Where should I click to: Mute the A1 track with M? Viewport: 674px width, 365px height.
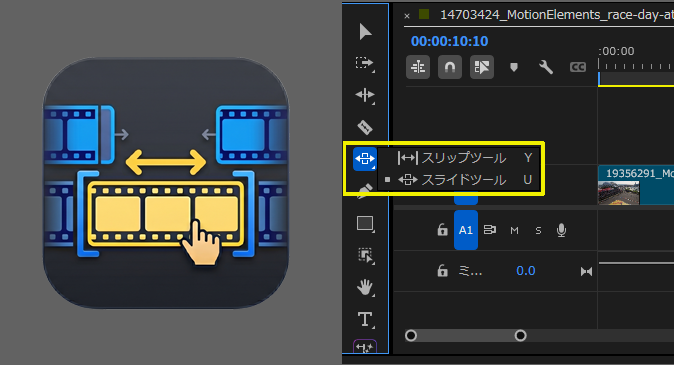(514, 231)
